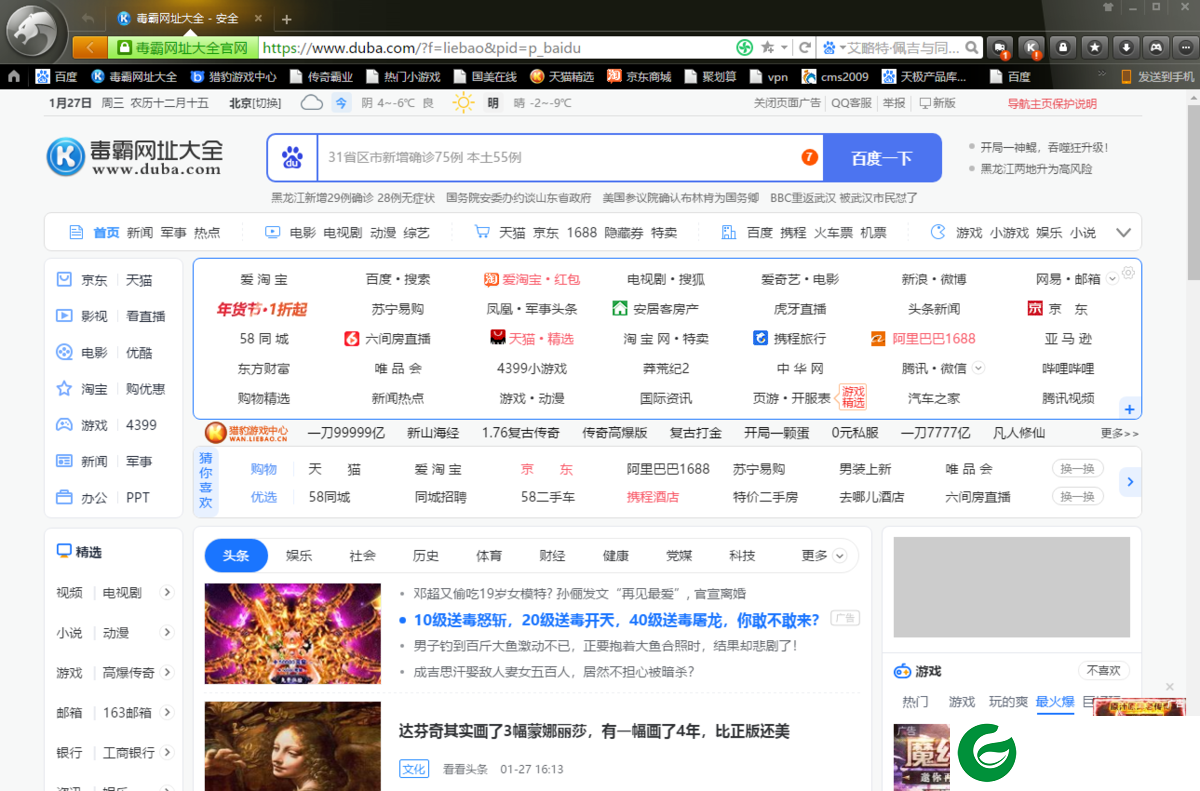The width and height of the screenshot is (1200, 791).
Task: Open the truck icon toolbar extension
Action: pyautogui.click(x=999, y=47)
